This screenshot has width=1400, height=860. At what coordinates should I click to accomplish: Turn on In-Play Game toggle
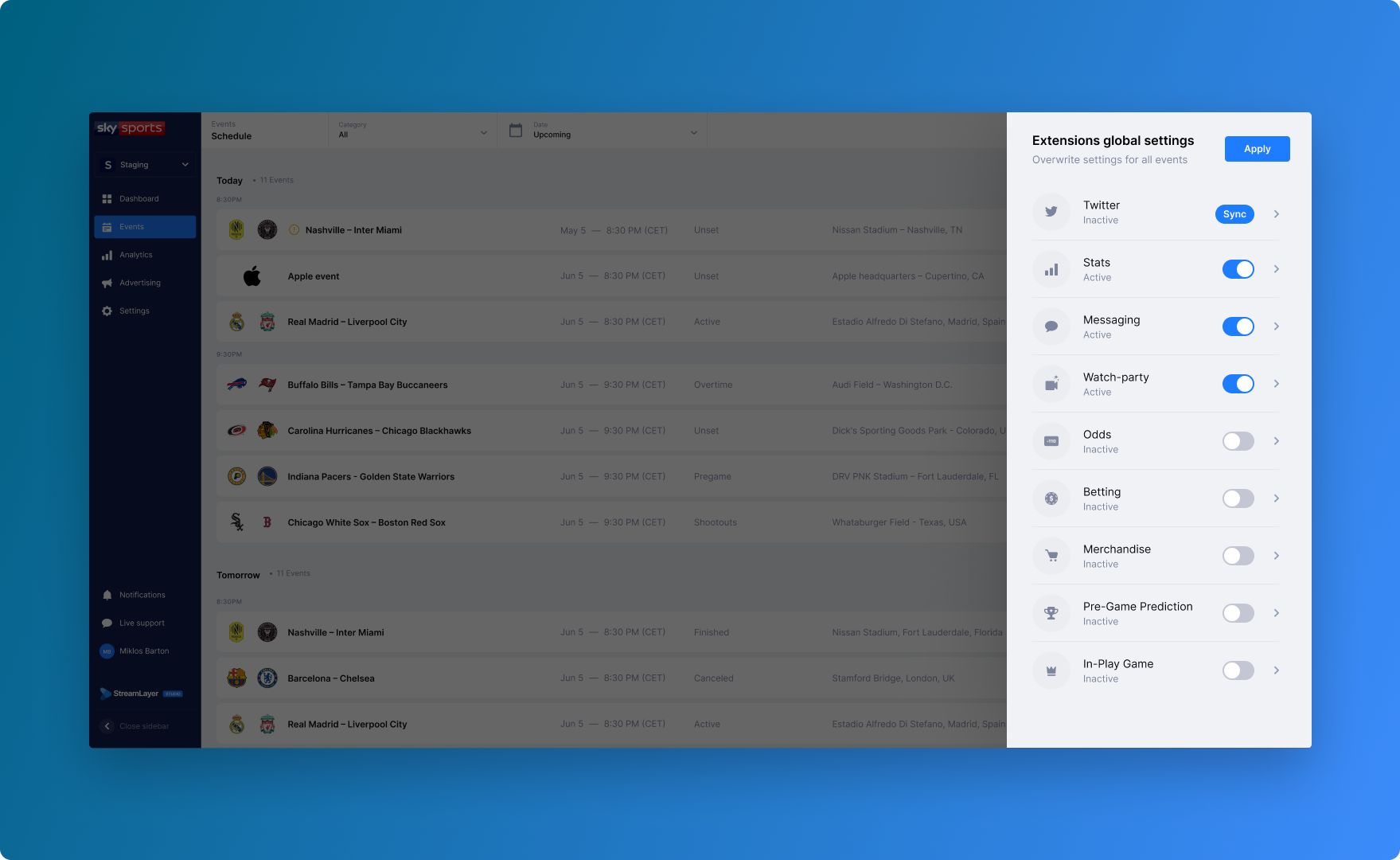tap(1238, 670)
